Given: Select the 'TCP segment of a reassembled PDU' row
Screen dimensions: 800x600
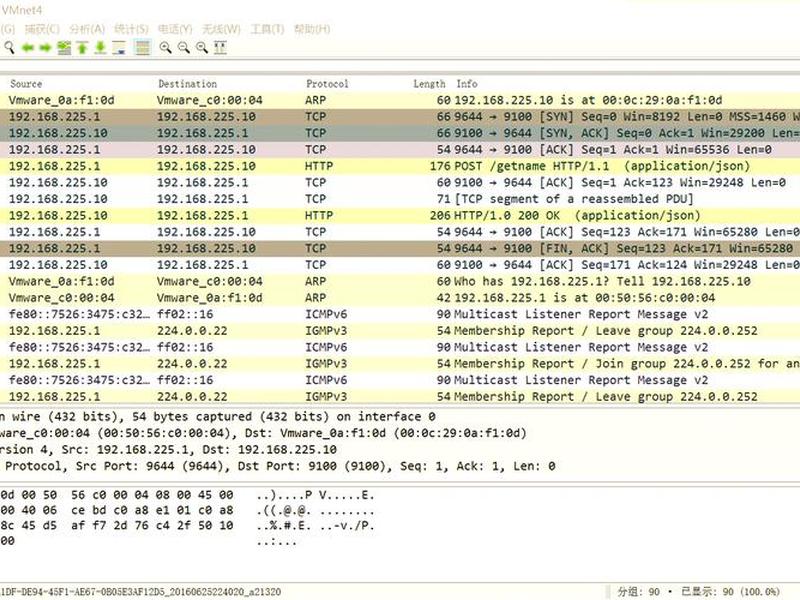Looking at the screenshot, I should pos(400,198).
